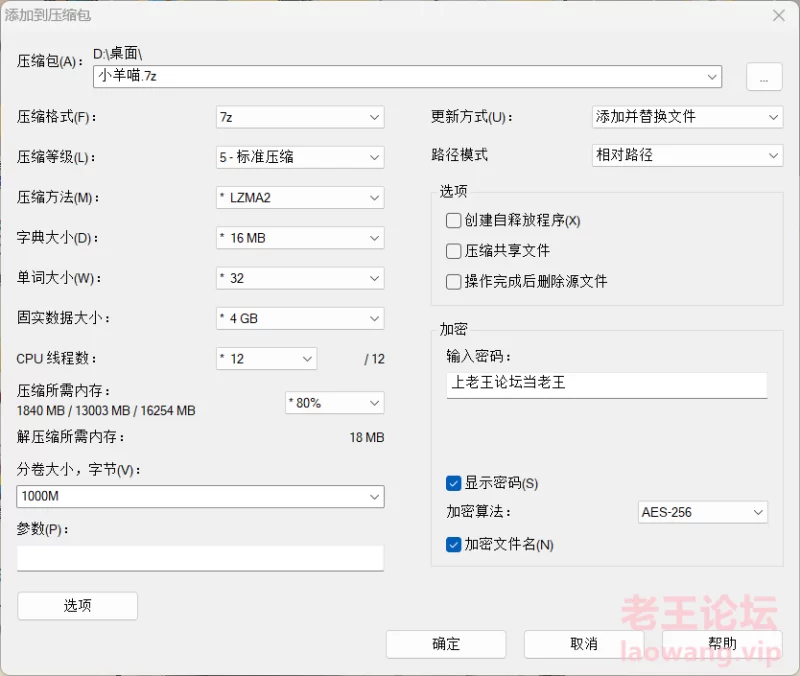Screen dimensions: 800x676
Task: Click the password input field
Action: pyautogui.click(x=607, y=385)
